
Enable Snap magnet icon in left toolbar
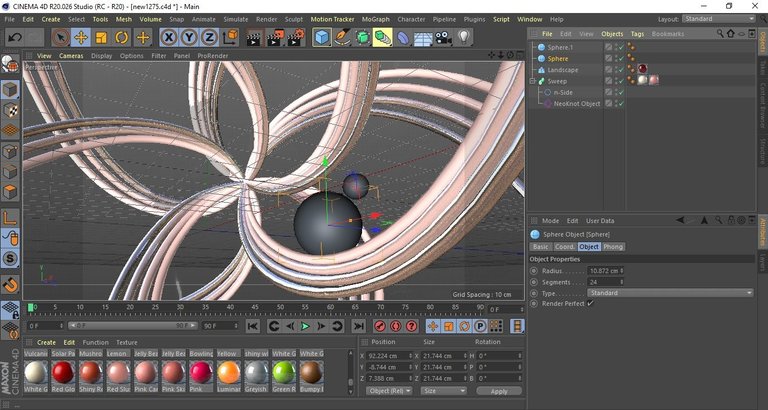(x=10, y=285)
